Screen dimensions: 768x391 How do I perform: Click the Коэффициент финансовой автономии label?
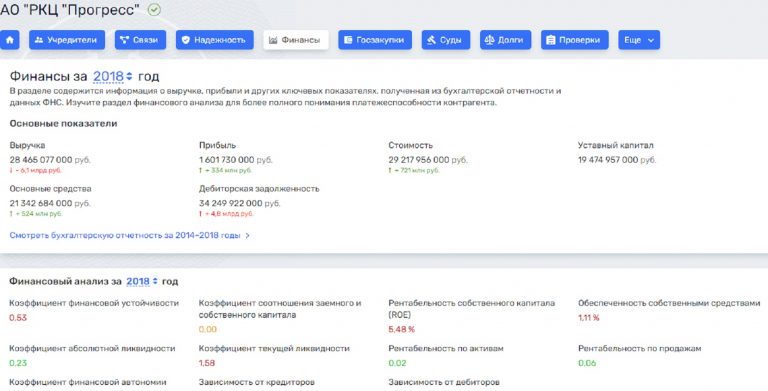(88, 382)
